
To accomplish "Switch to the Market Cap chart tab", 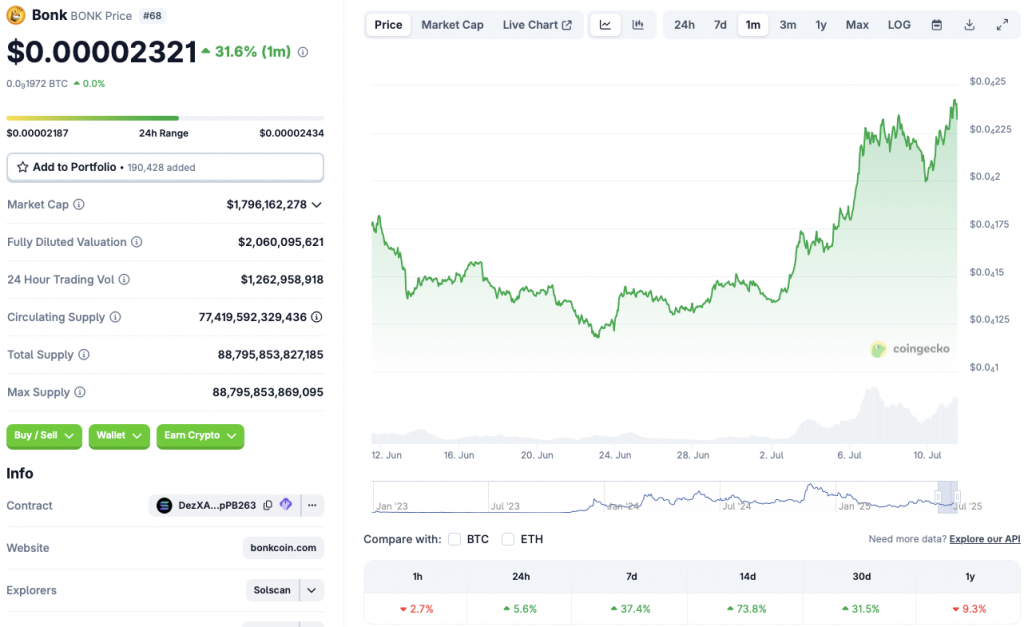I will tap(452, 24).
